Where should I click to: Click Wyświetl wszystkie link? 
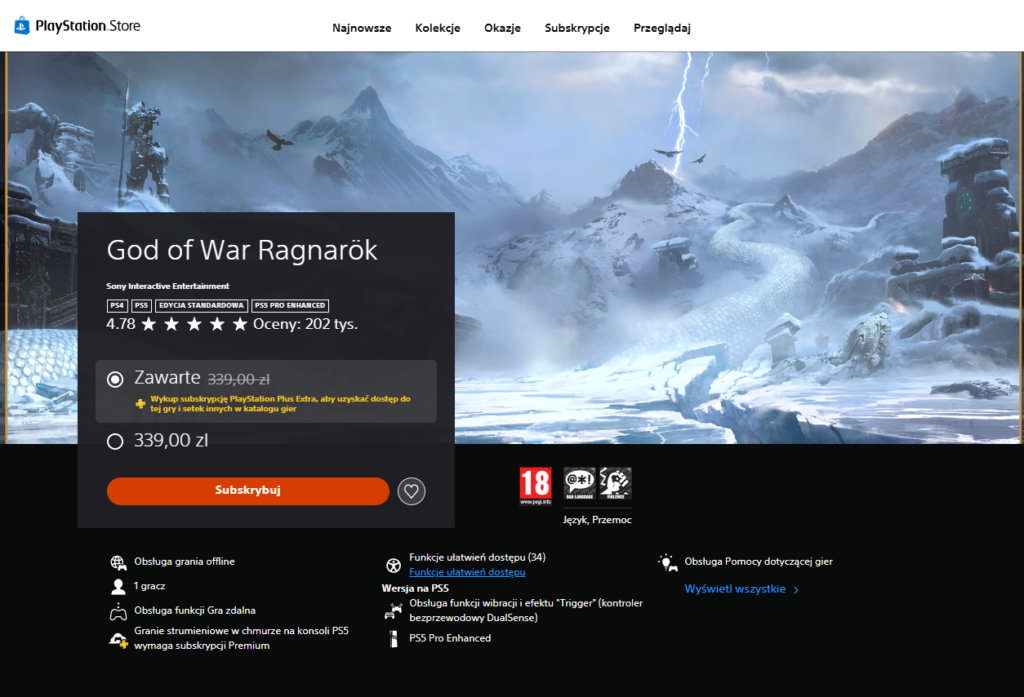tap(735, 589)
